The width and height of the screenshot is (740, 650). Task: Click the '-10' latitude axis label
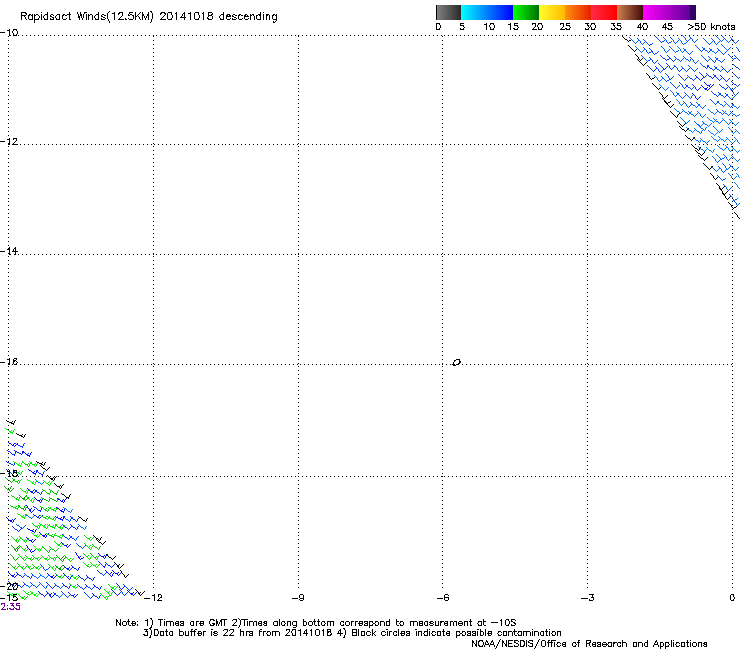tap(9, 33)
